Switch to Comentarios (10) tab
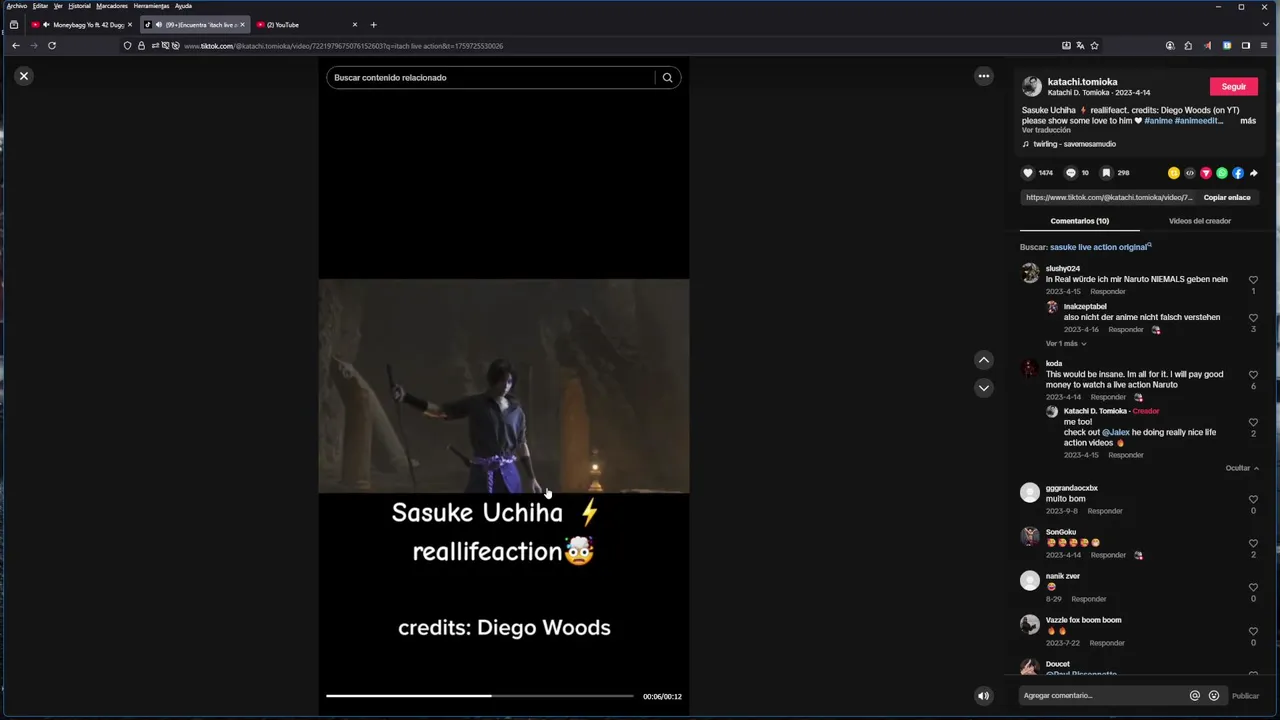 (x=1080, y=221)
